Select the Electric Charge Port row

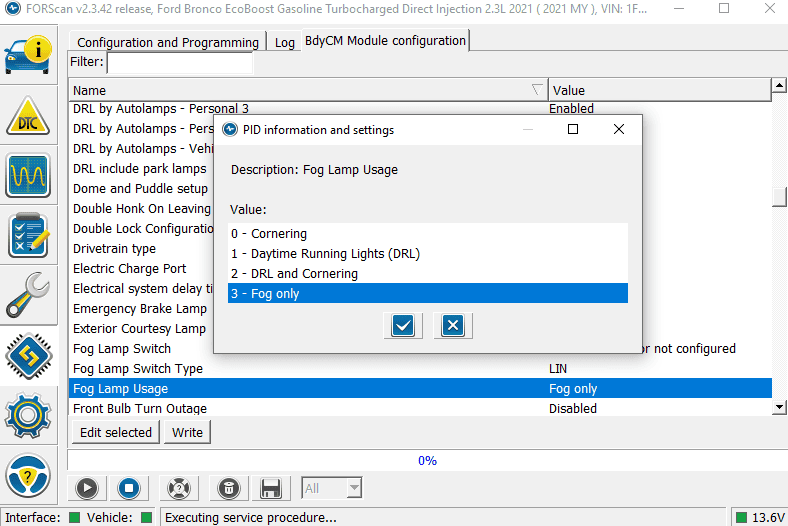[x=141, y=269]
